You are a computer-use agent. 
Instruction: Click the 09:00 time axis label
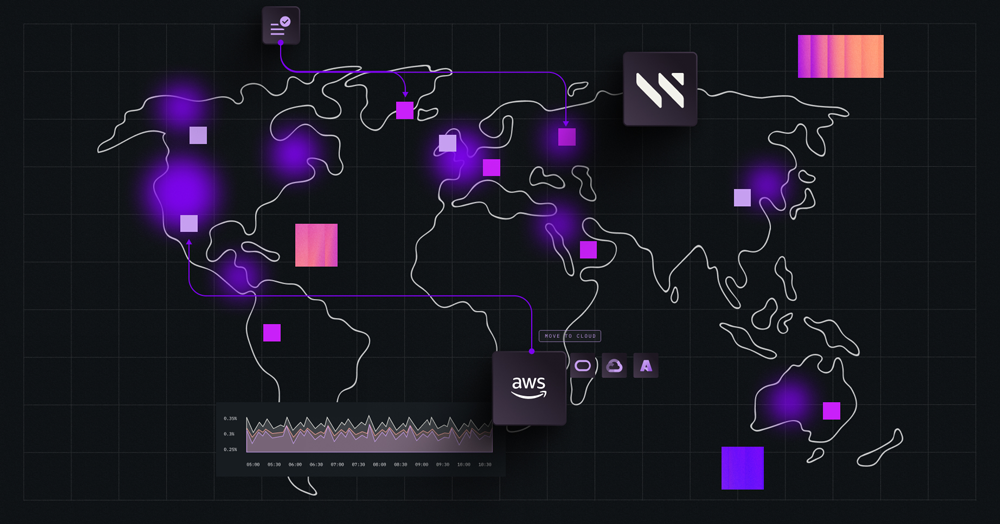422,465
